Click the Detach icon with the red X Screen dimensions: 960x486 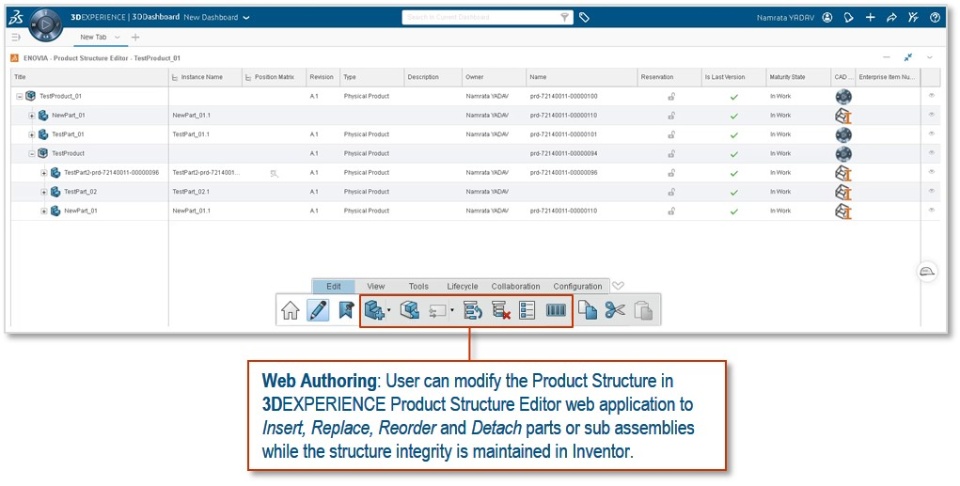(501, 310)
